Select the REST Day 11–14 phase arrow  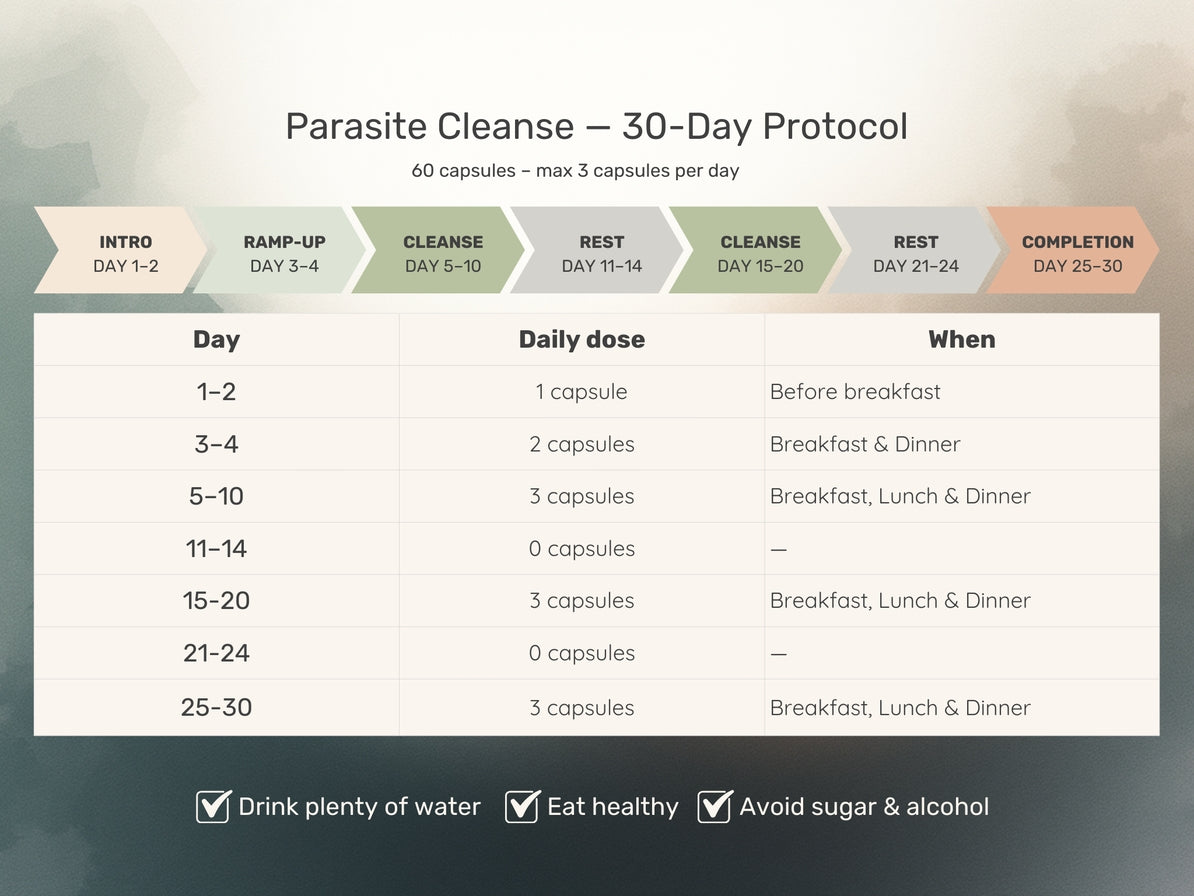[596, 253]
